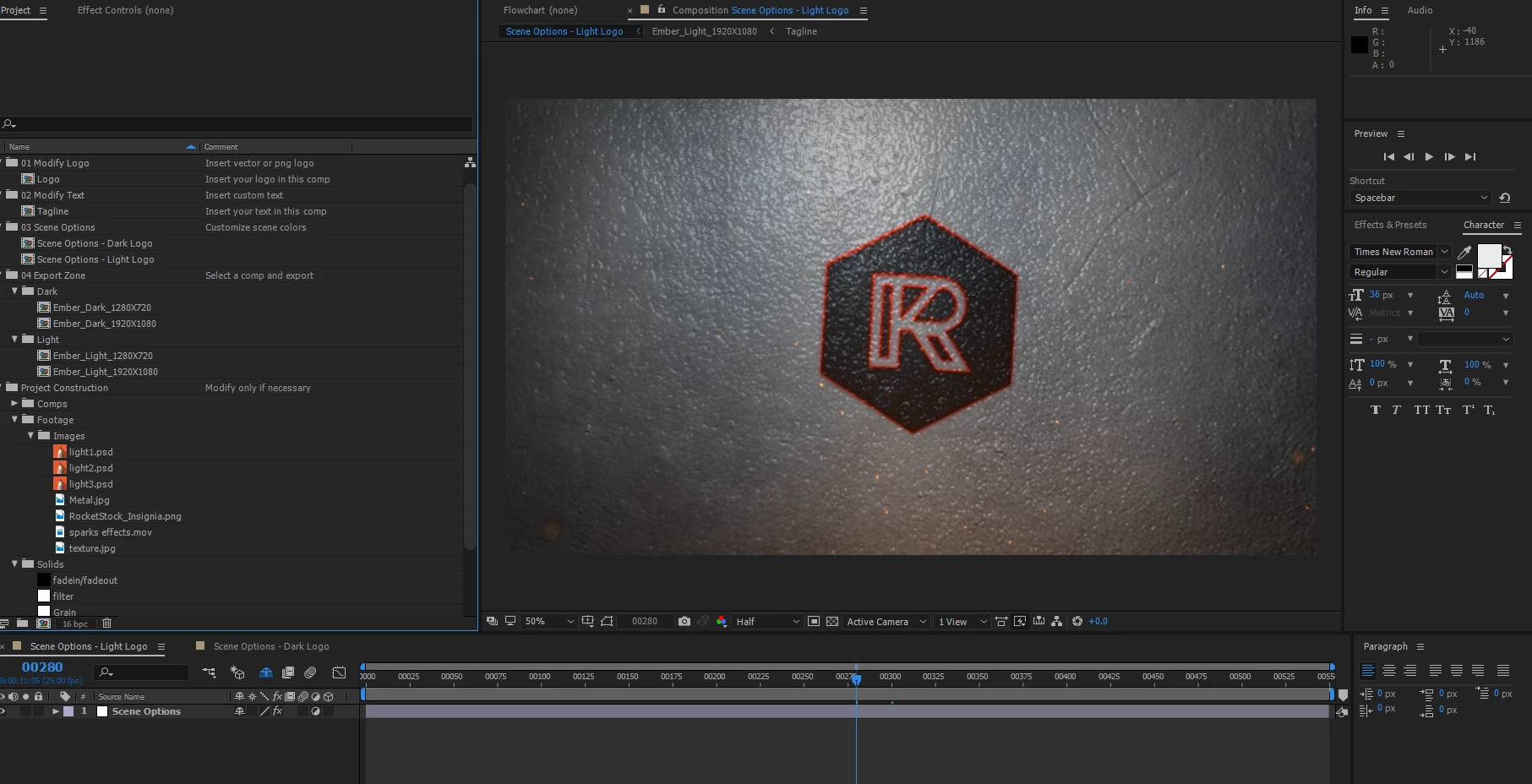The width and height of the screenshot is (1532, 784).
Task: Switch to the Effects & Presets tab
Action: (1390, 225)
